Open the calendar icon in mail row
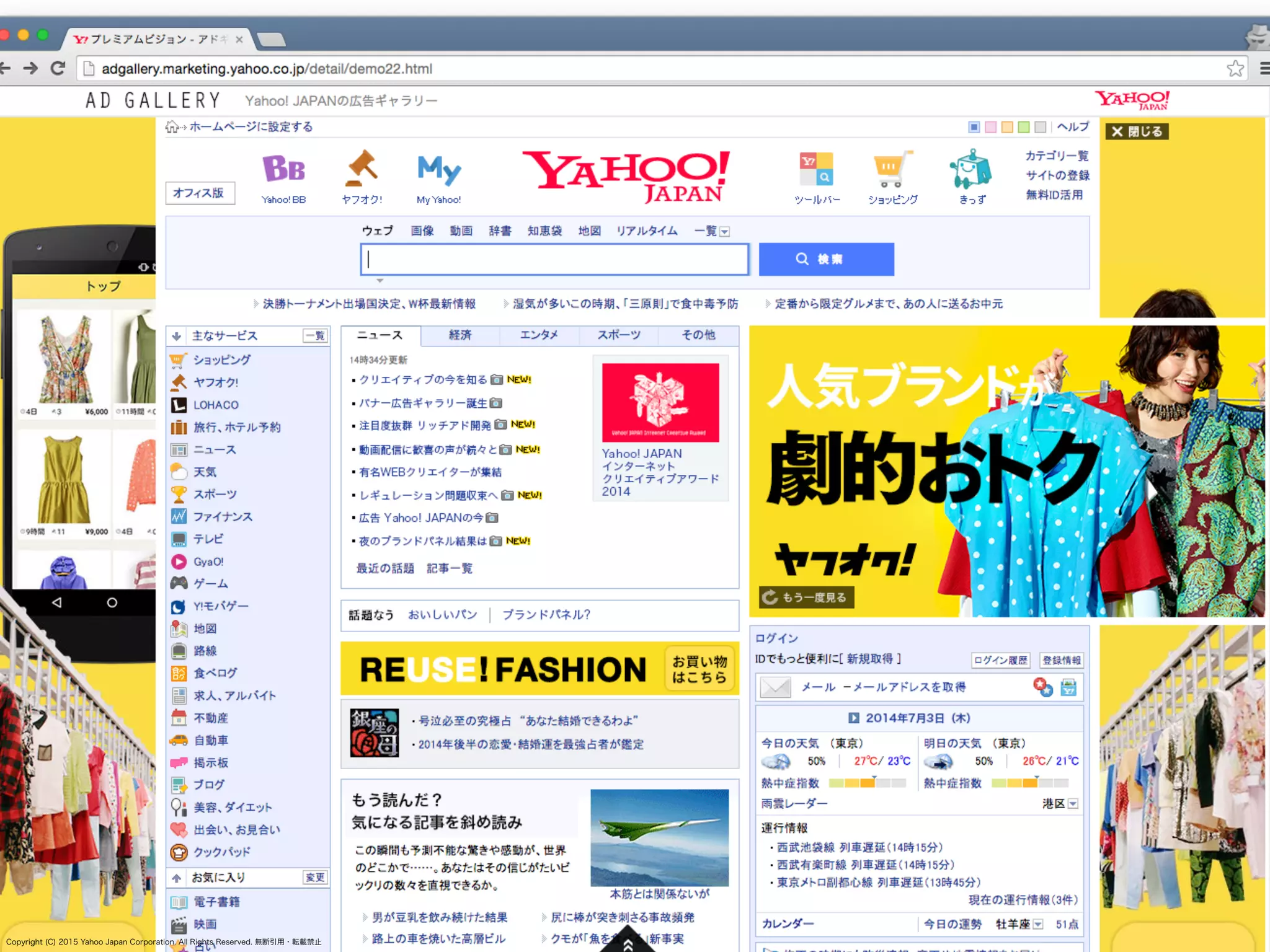The height and width of the screenshot is (952, 1270). click(x=1068, y=687)
